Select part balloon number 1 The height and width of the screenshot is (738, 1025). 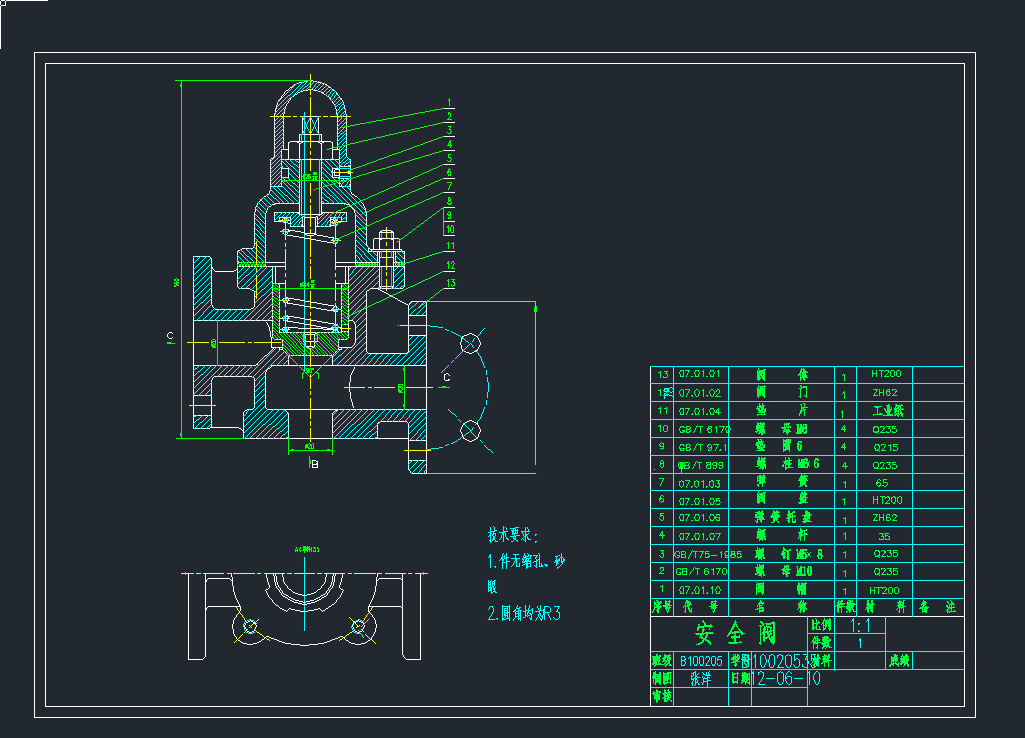click(x=451, y=102)
